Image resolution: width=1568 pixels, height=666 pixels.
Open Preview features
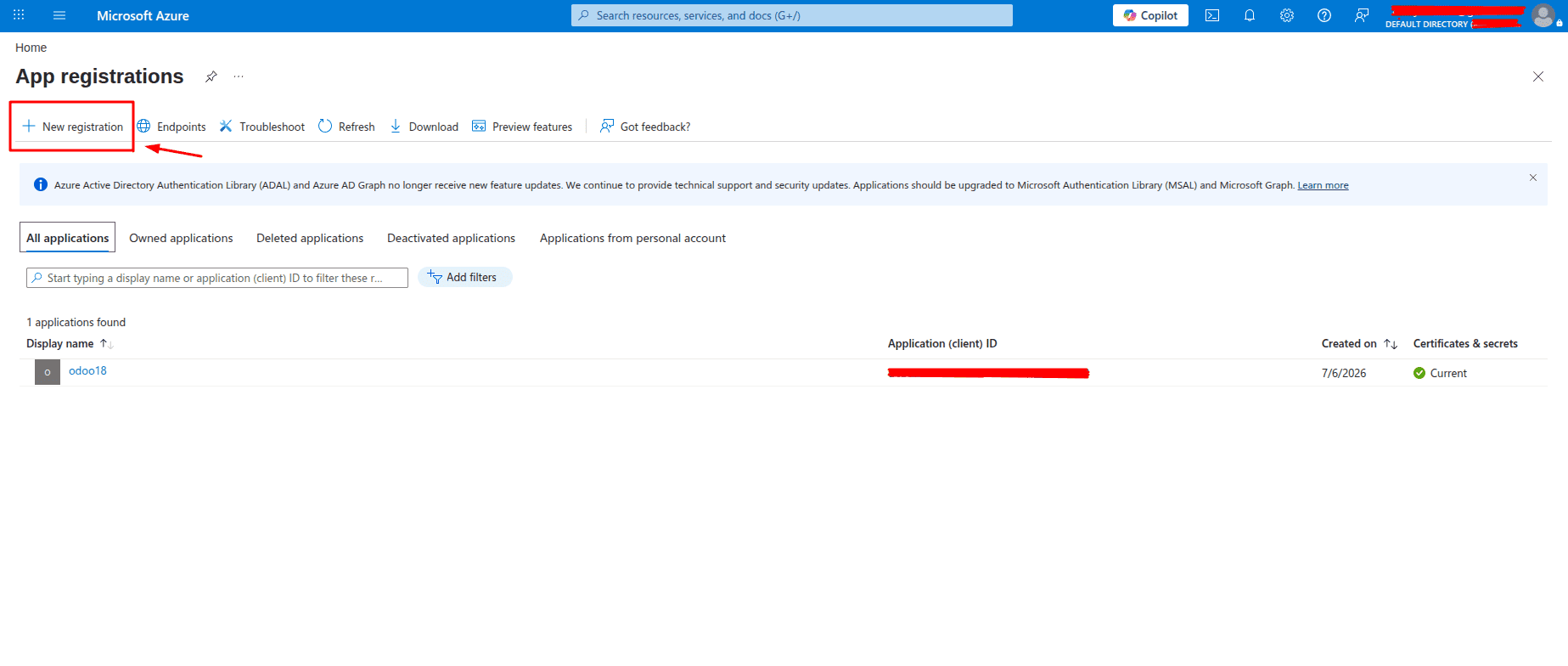tap(522, 127)
